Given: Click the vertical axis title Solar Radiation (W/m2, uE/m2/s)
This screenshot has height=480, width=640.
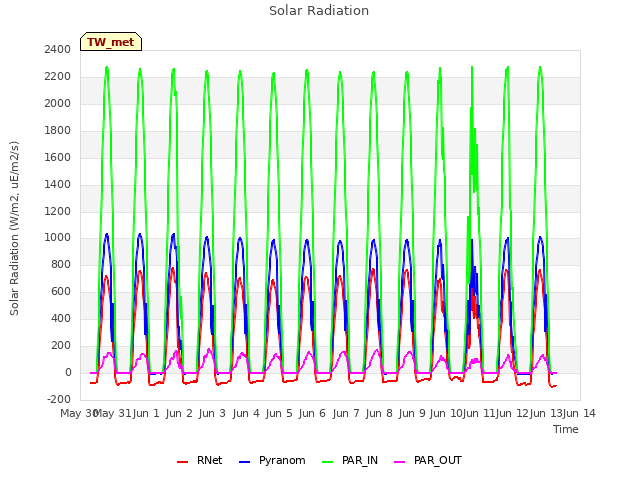Looking at the screenshot, I should coord(14,228).
